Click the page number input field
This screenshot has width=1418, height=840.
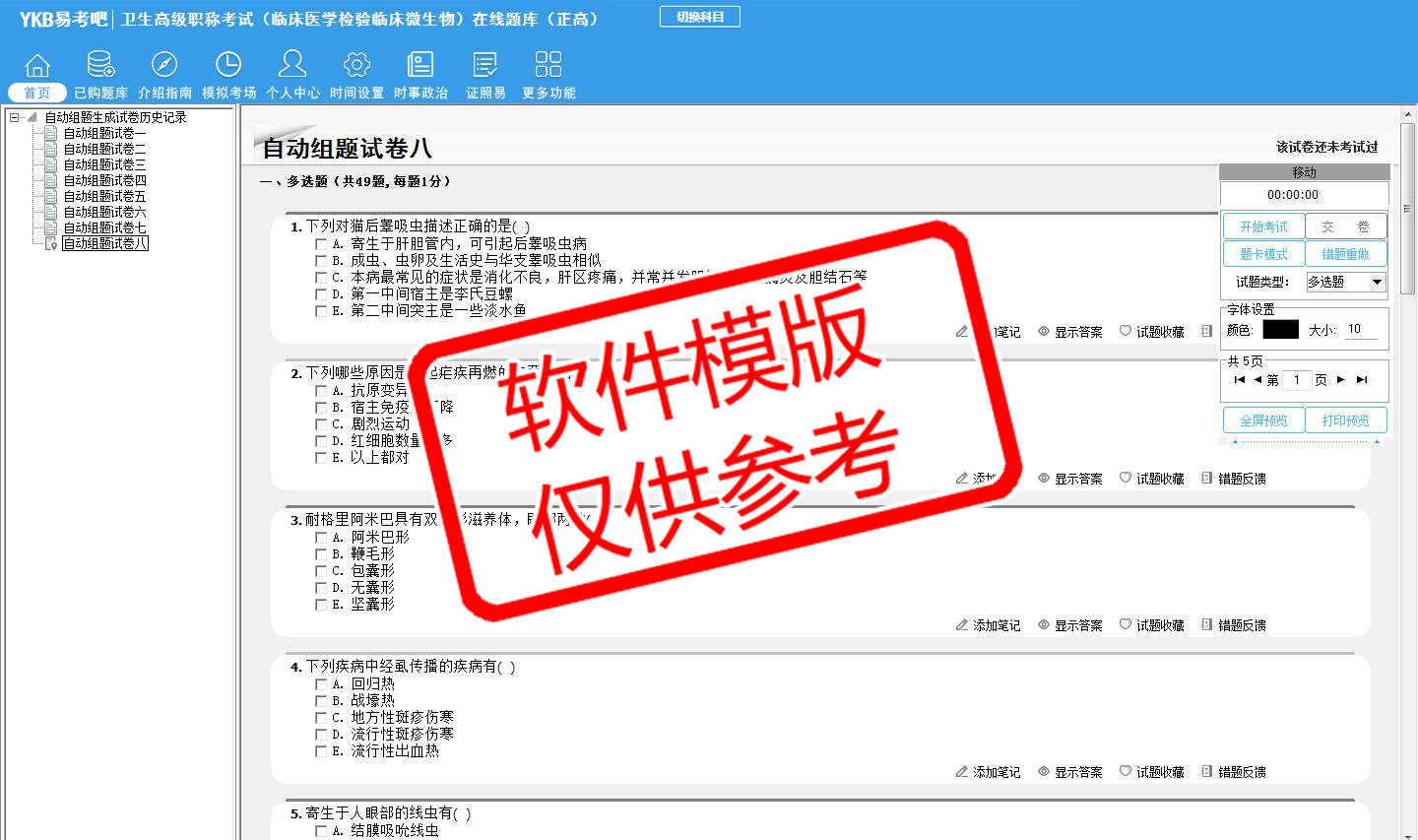1297,380
